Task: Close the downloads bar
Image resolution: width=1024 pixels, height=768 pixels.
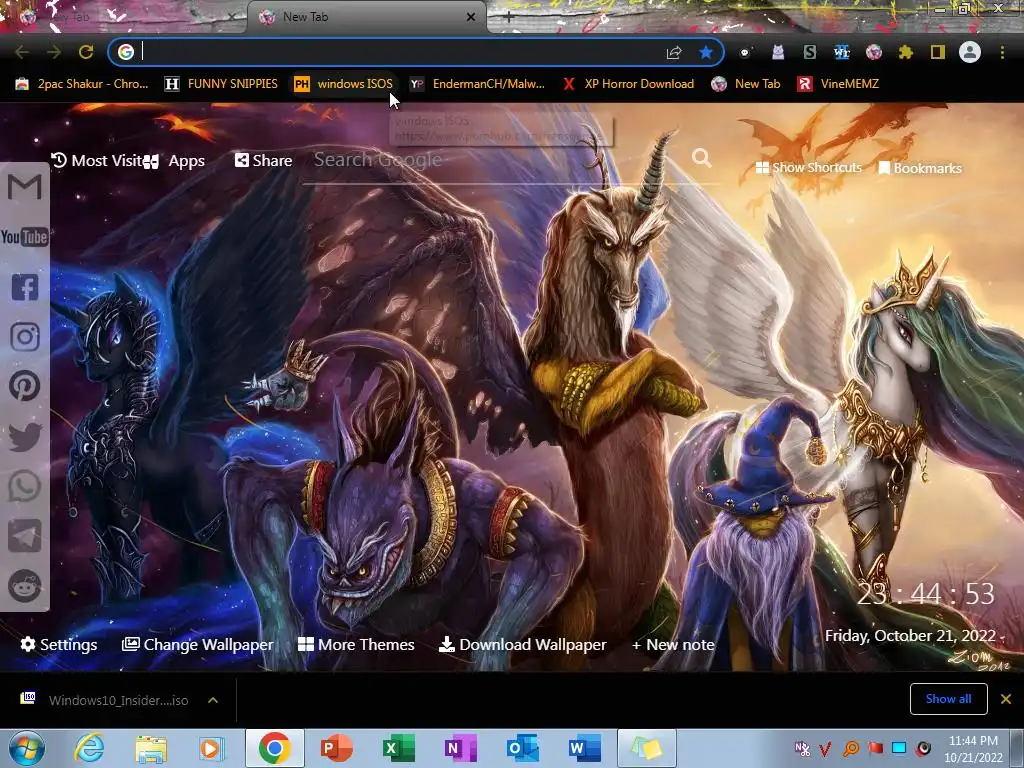Action: coord(1006,699)
